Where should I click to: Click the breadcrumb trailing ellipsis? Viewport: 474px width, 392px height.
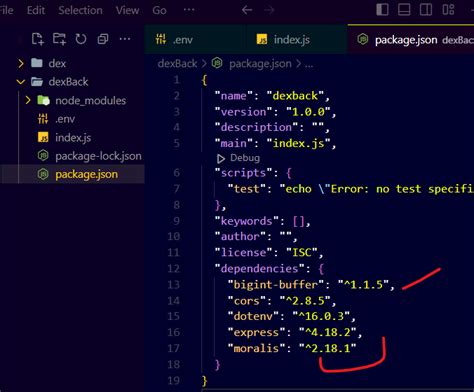[309, 65]
